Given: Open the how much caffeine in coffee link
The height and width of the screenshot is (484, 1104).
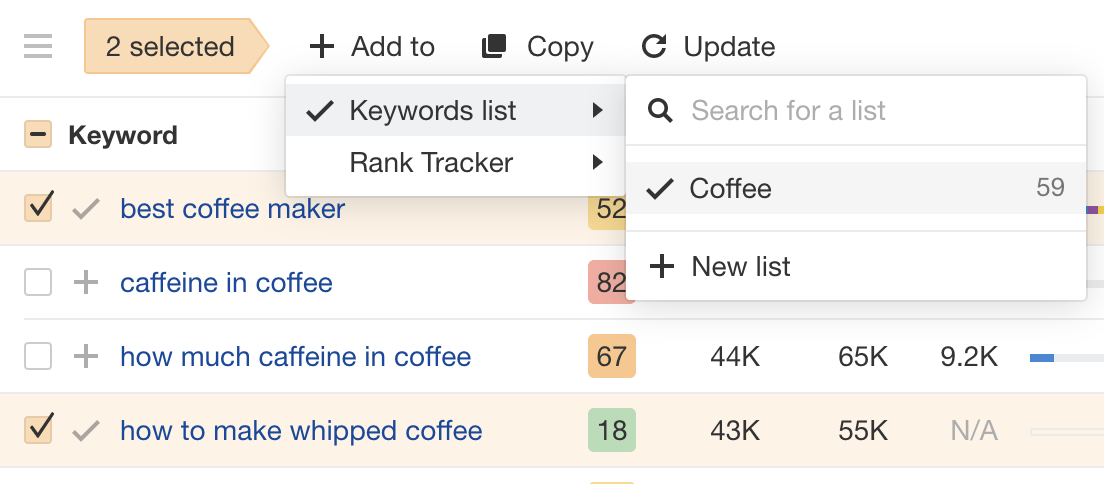Looking at the screenshot, I should [x=295, y=357].
